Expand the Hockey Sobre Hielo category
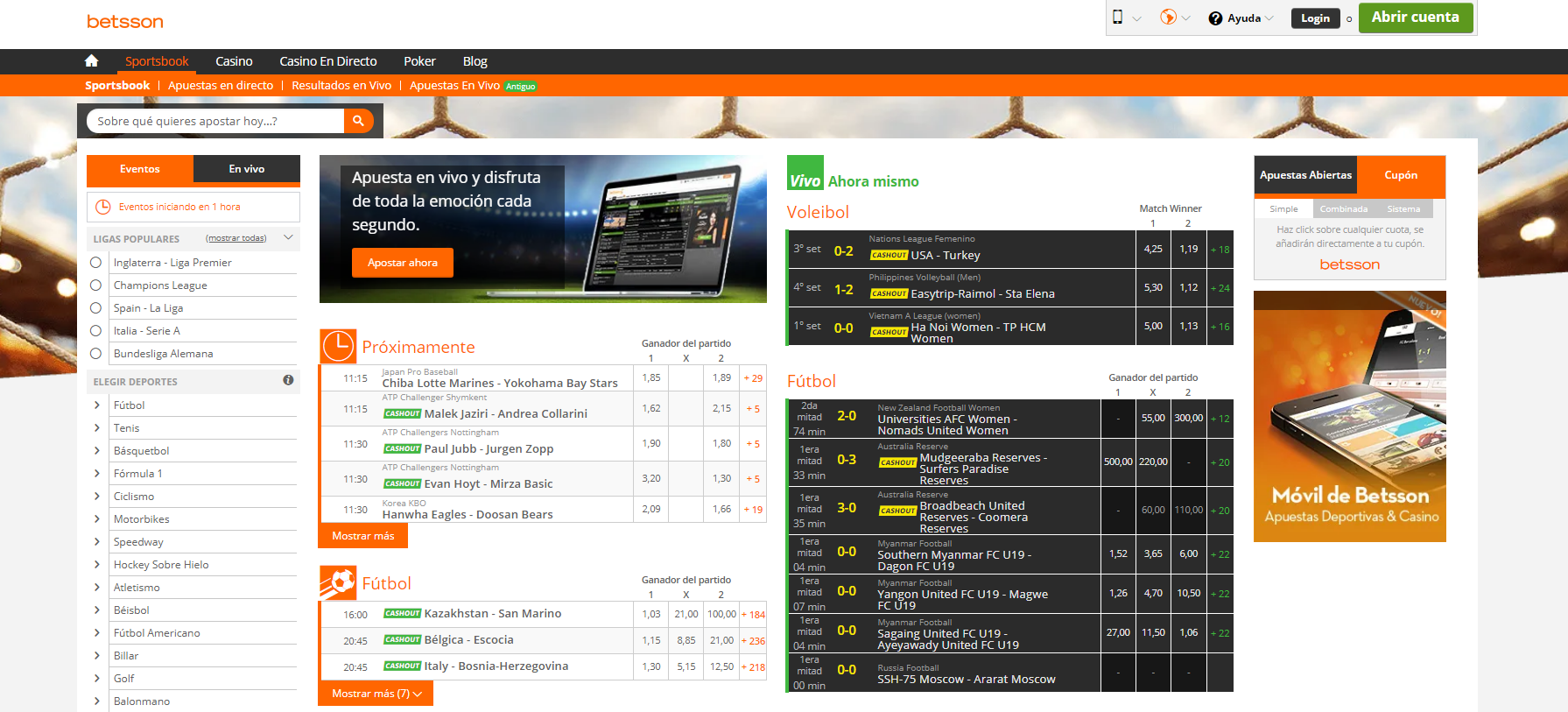The image size is (1568, 712). [x=97, y=564]
